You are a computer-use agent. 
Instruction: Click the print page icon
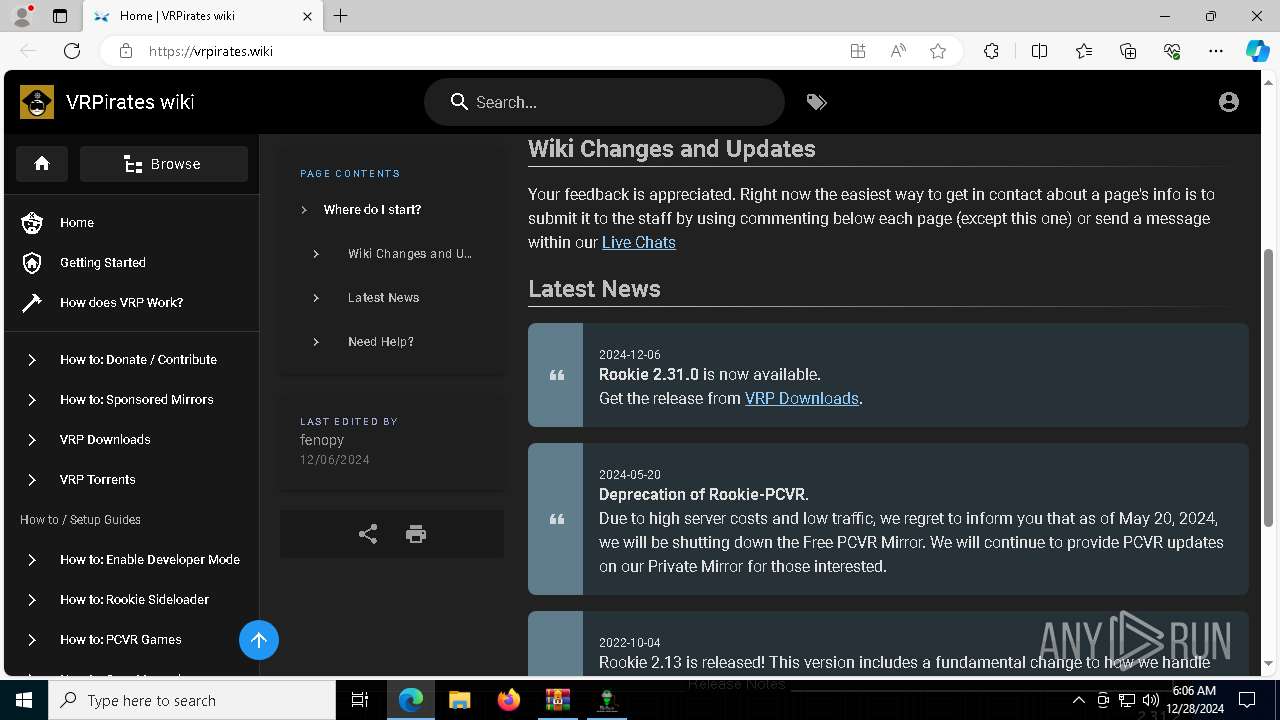416,534
